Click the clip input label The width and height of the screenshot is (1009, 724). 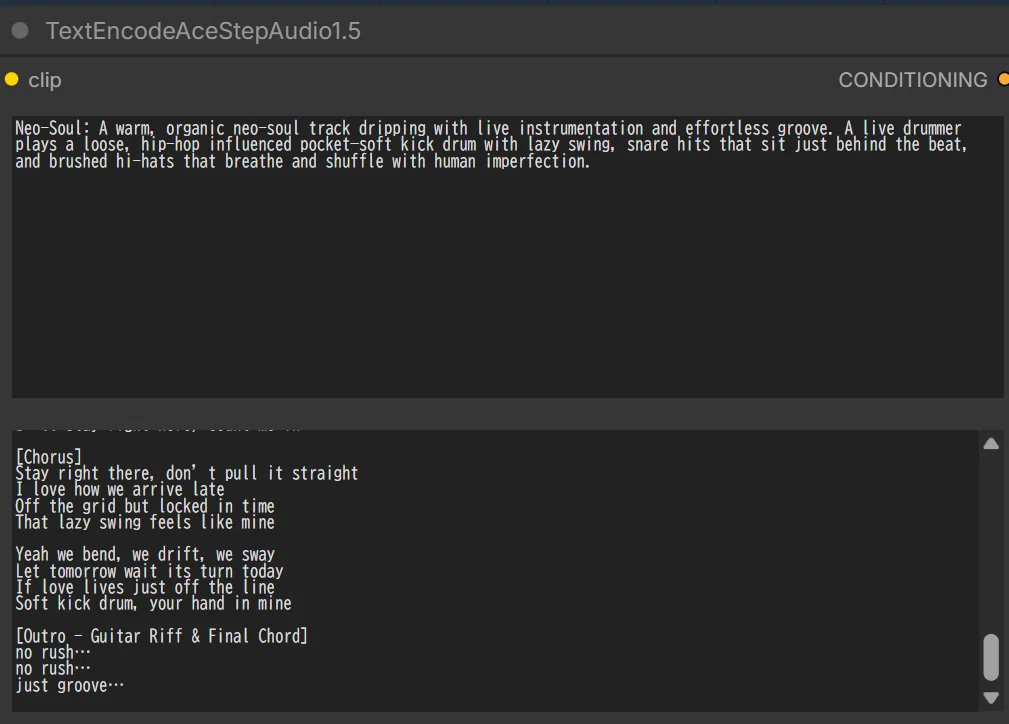(x=44, y=80)
